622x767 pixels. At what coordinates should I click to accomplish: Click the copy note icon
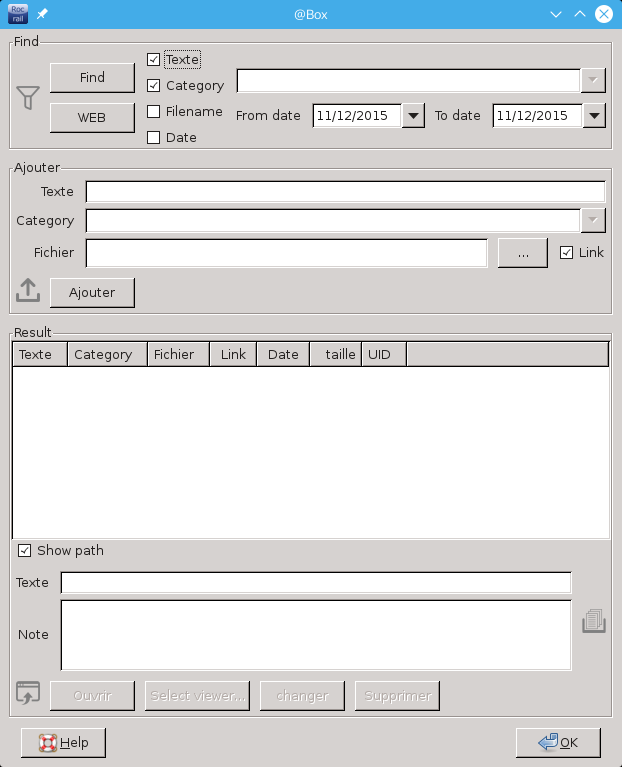594,622
